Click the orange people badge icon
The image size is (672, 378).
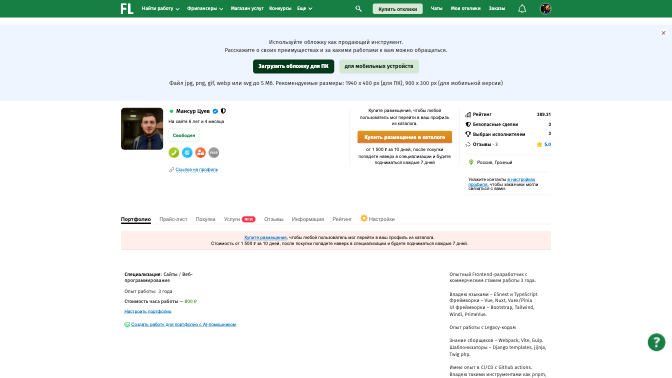pyautogui.click(x=200, y=153)
